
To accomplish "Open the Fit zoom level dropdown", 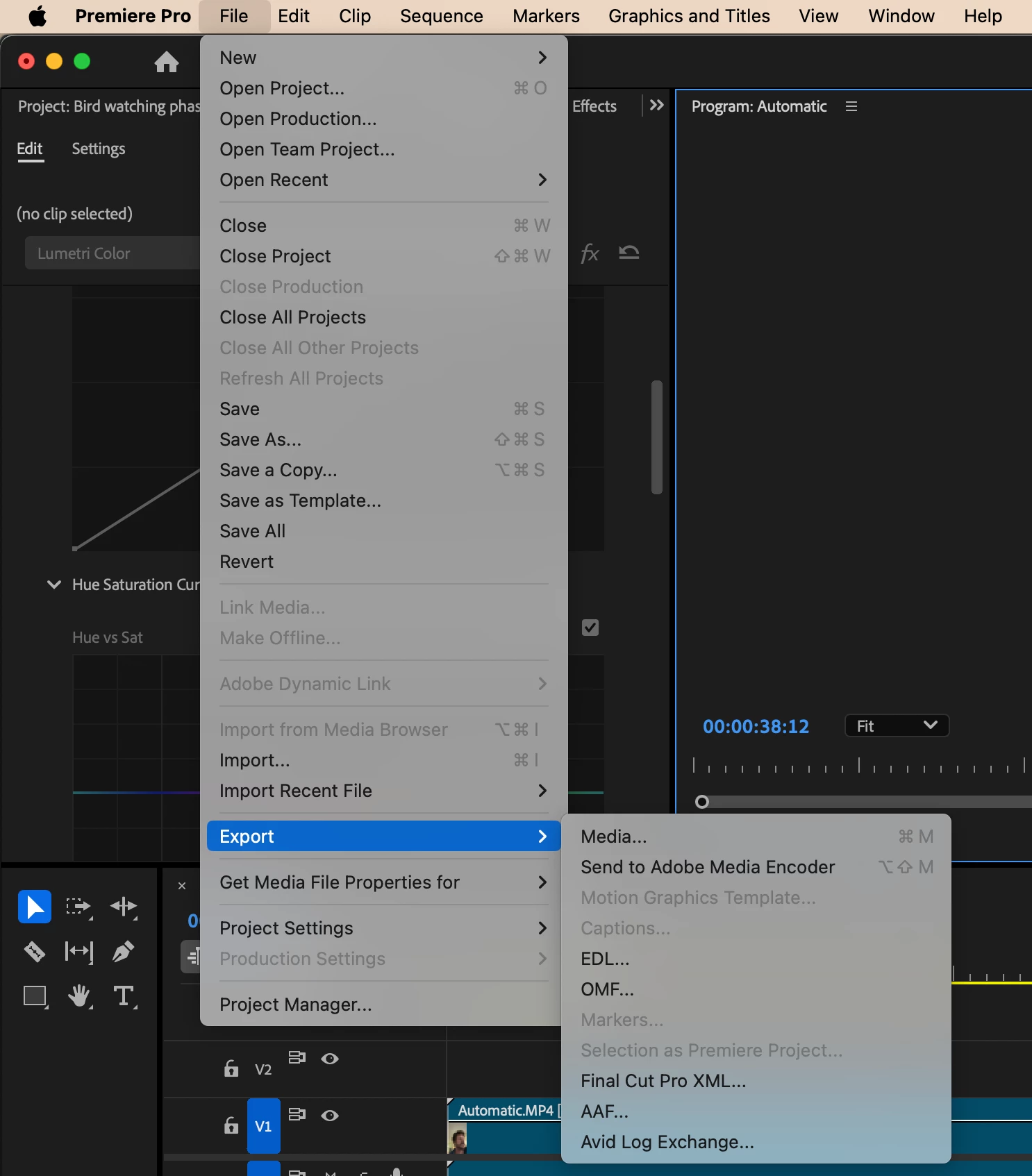I will (897, 725).
